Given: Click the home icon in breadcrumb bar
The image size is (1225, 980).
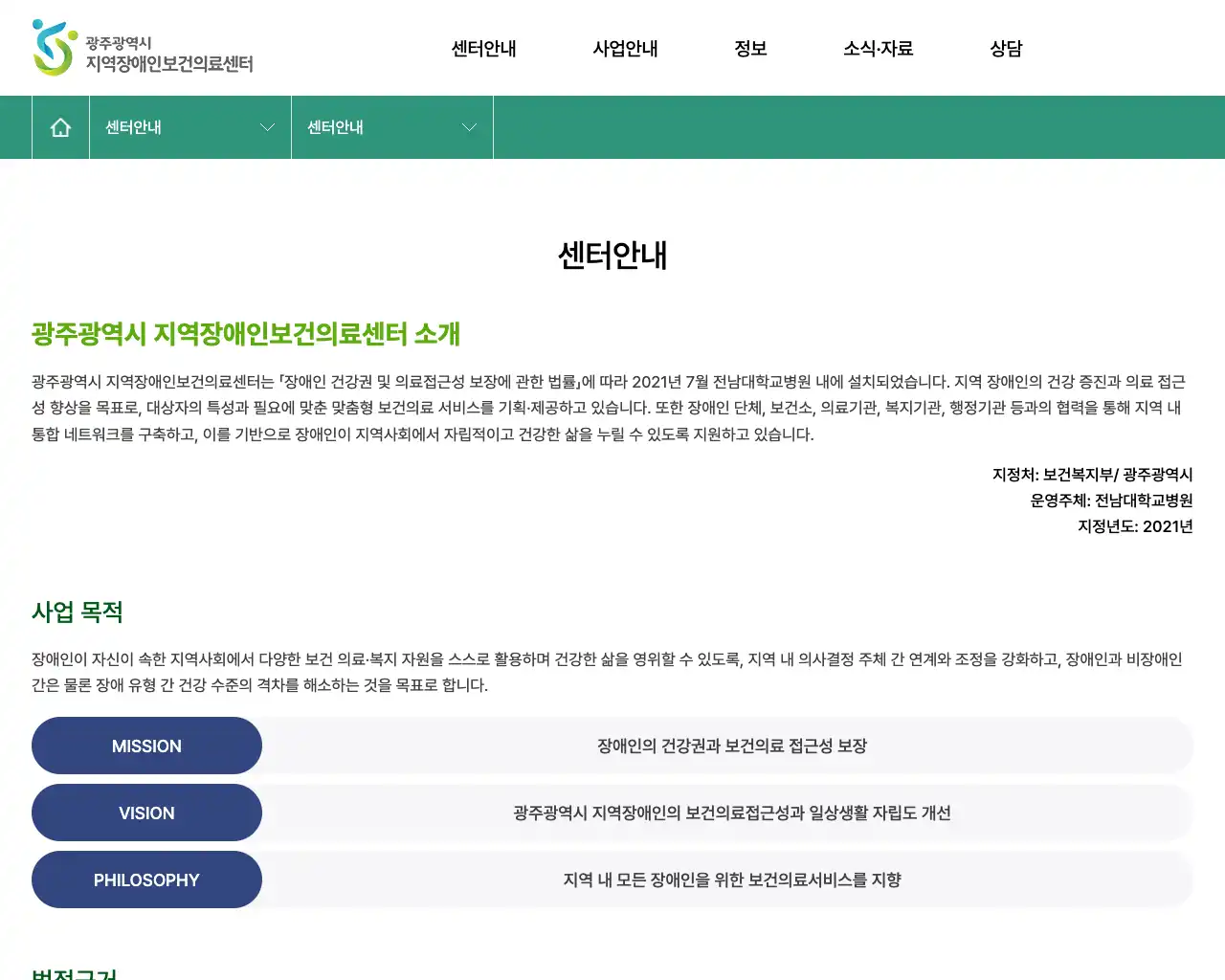Looking at the screenshot, I should [60, 127].
